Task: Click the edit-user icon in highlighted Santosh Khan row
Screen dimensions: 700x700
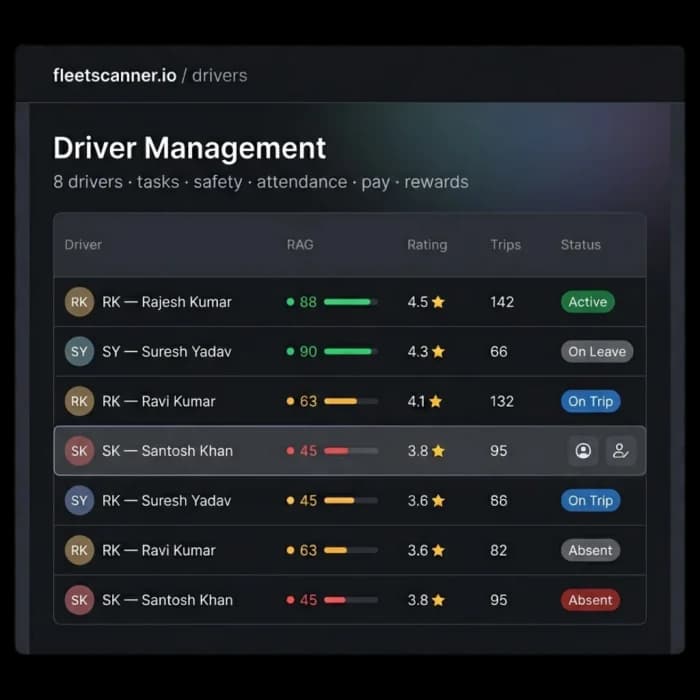Action: (x=621, y=450)
